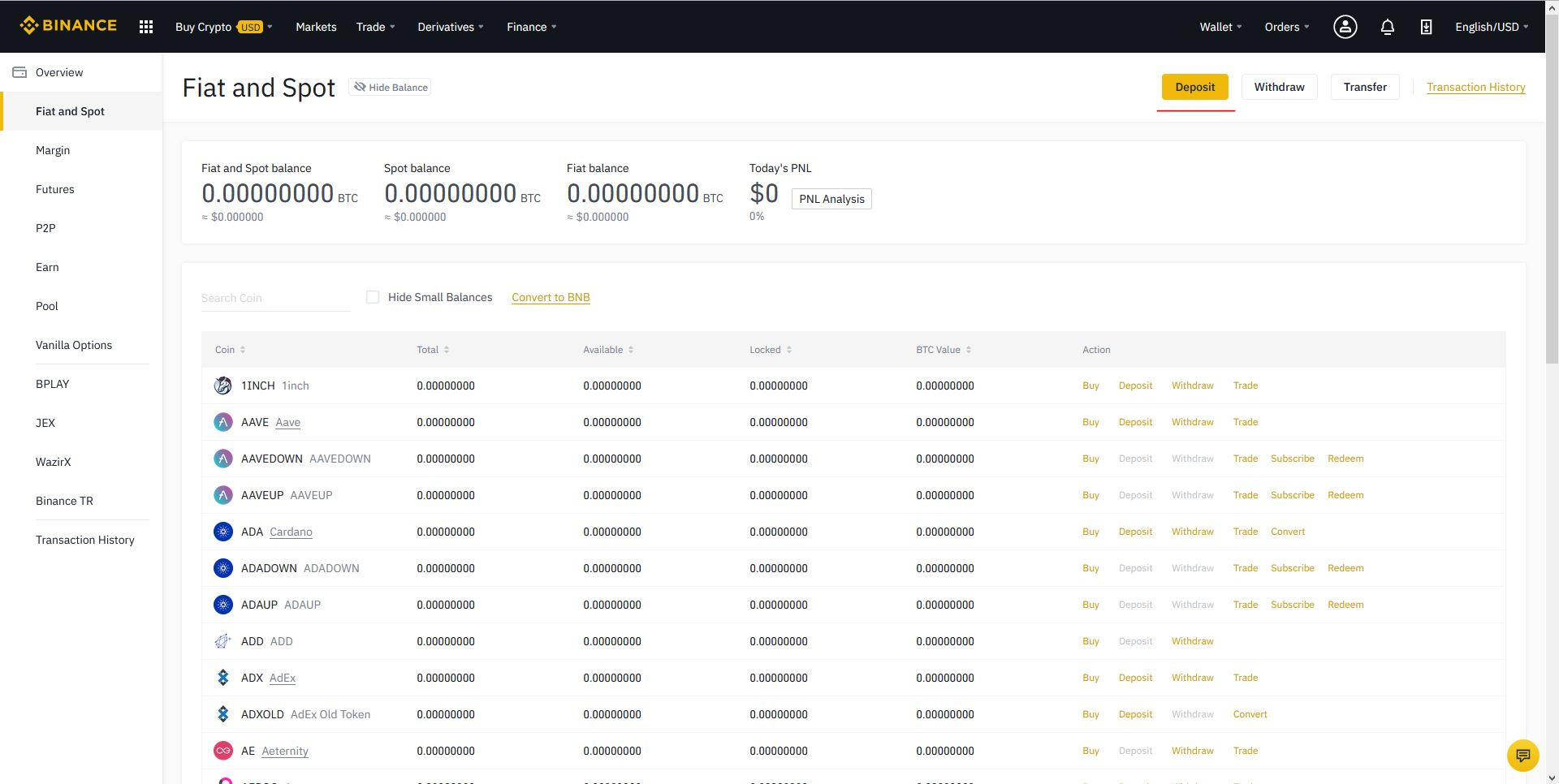Click the ADA coin icon

[x=222, y=532]
